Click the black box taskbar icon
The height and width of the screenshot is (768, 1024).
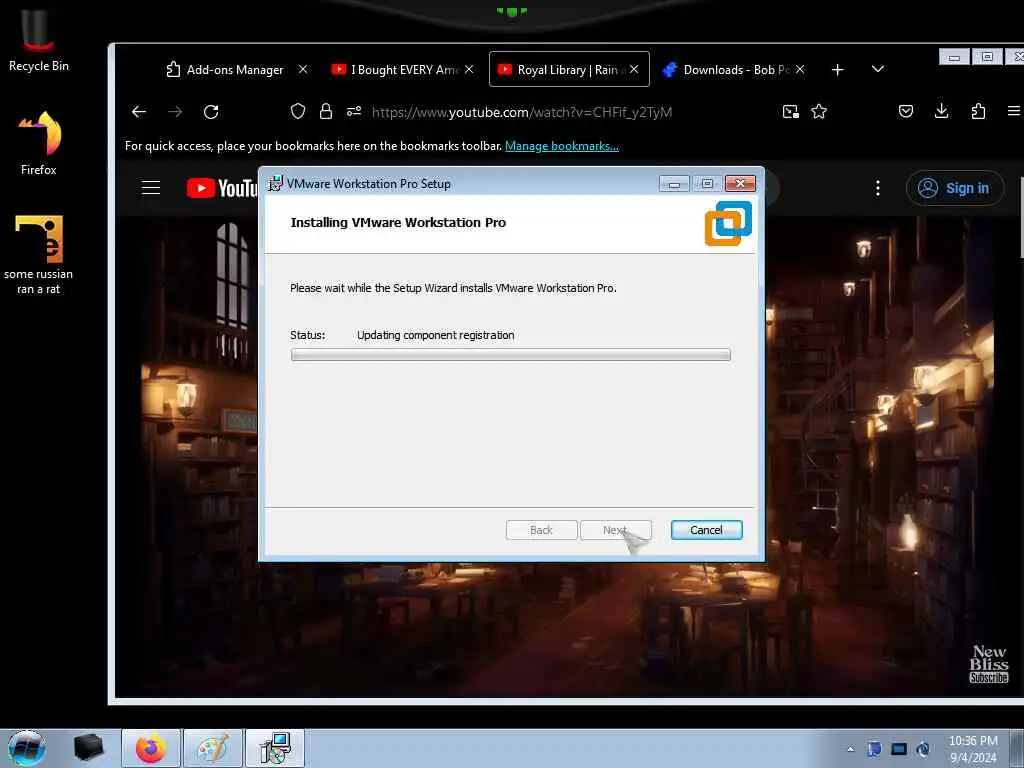[88, 748]
